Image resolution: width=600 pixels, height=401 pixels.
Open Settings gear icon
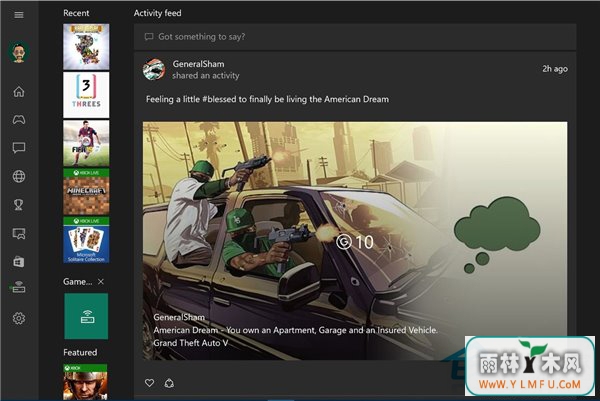(x=19, y=318)
